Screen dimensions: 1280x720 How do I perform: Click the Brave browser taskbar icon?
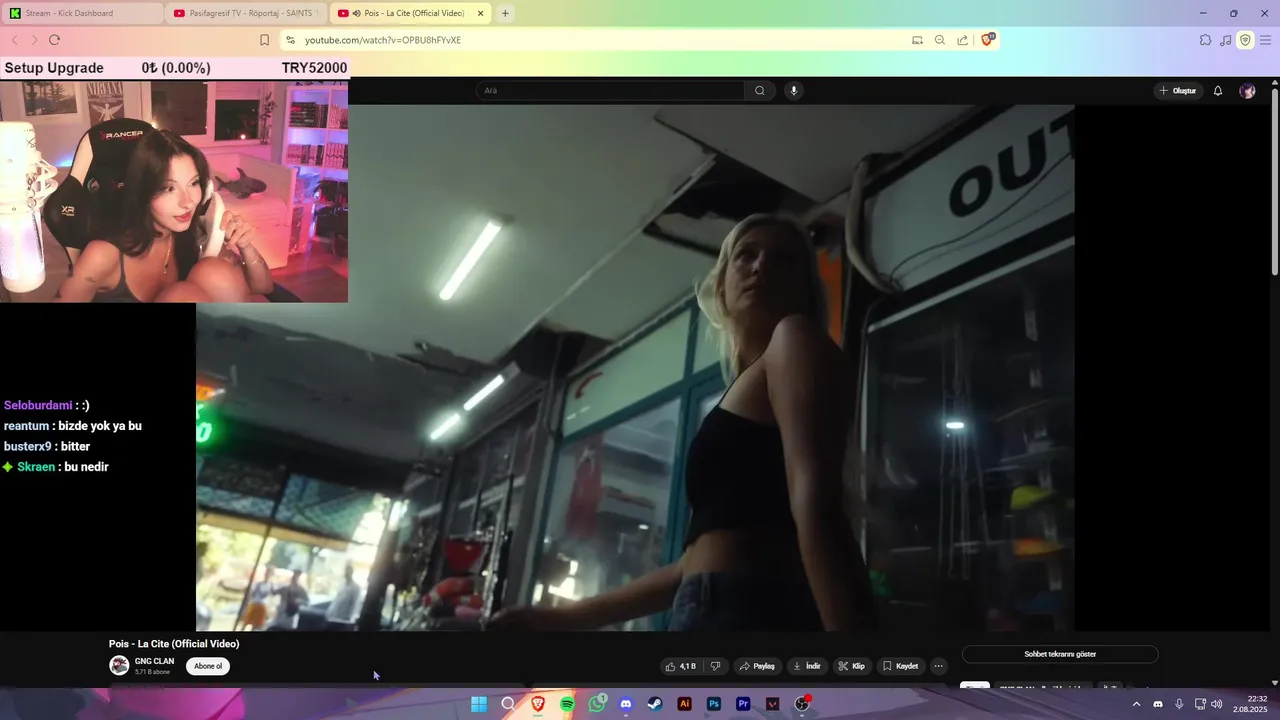(x=538, y=704)
